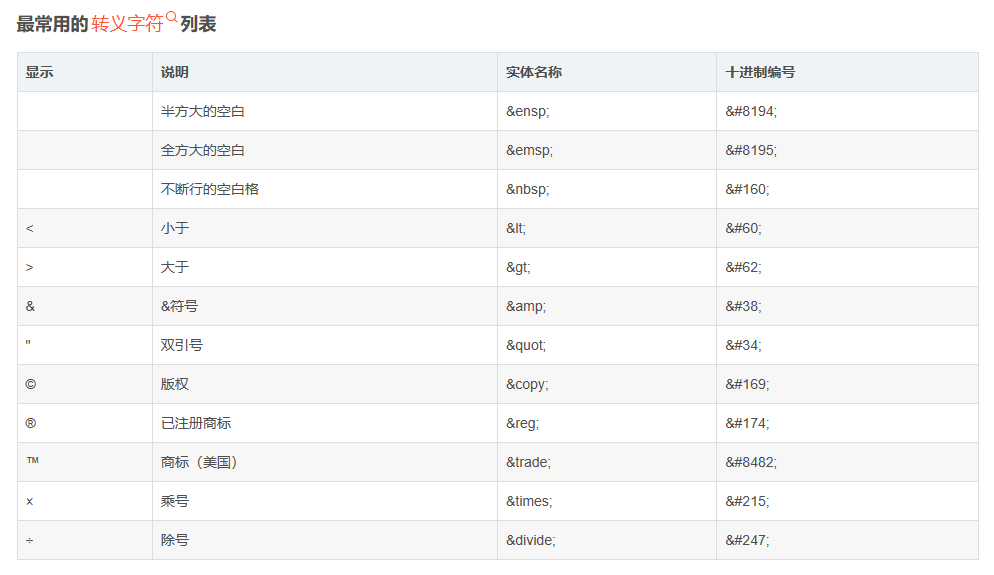This screenshot has width=994, height=575.
Task: Click the 十进制编号 column header
Action: [760, 72]
